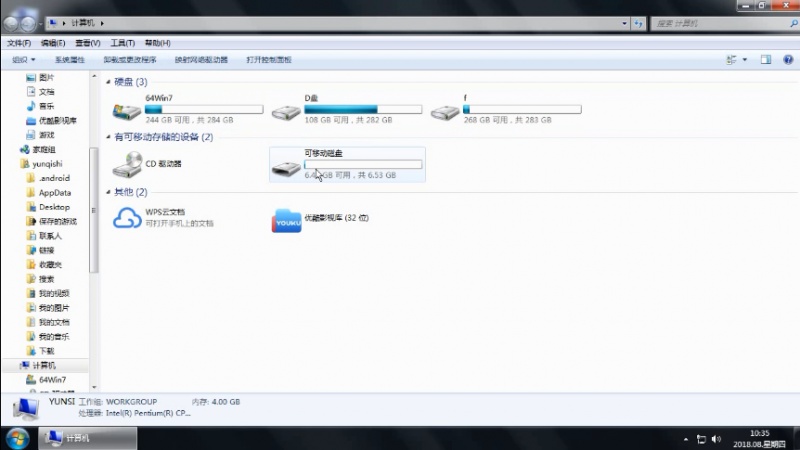Change view with the view icon
Screen dimensions: 800x450
click(731, 60)
